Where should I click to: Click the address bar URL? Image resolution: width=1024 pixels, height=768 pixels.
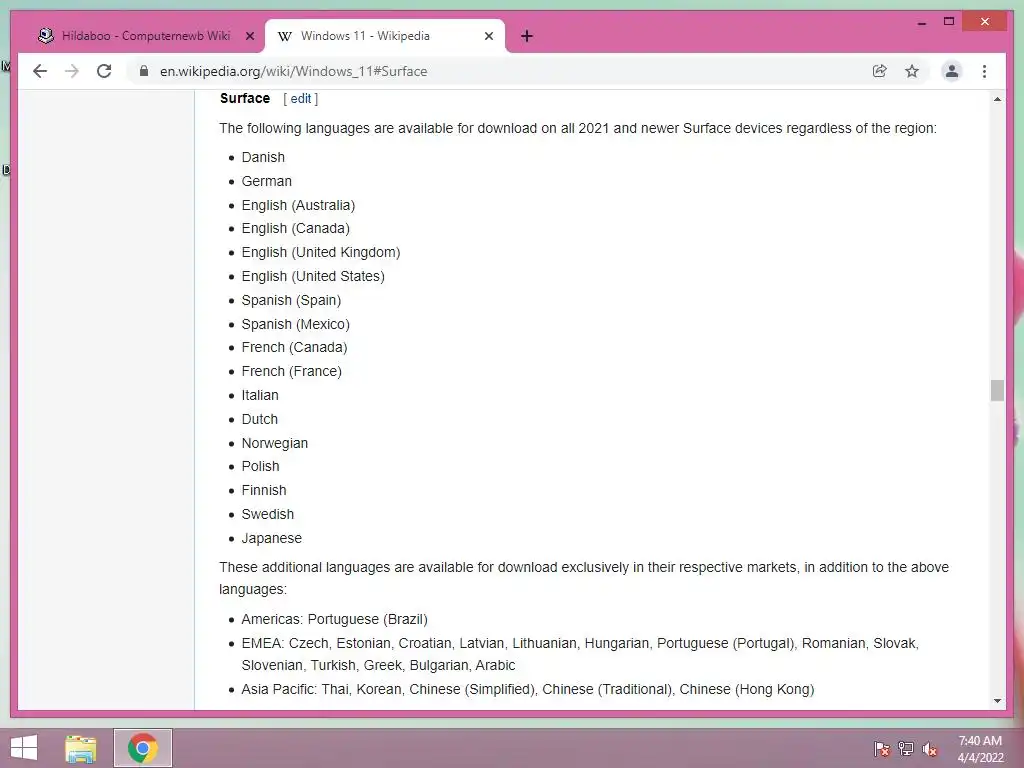point(293,71)
